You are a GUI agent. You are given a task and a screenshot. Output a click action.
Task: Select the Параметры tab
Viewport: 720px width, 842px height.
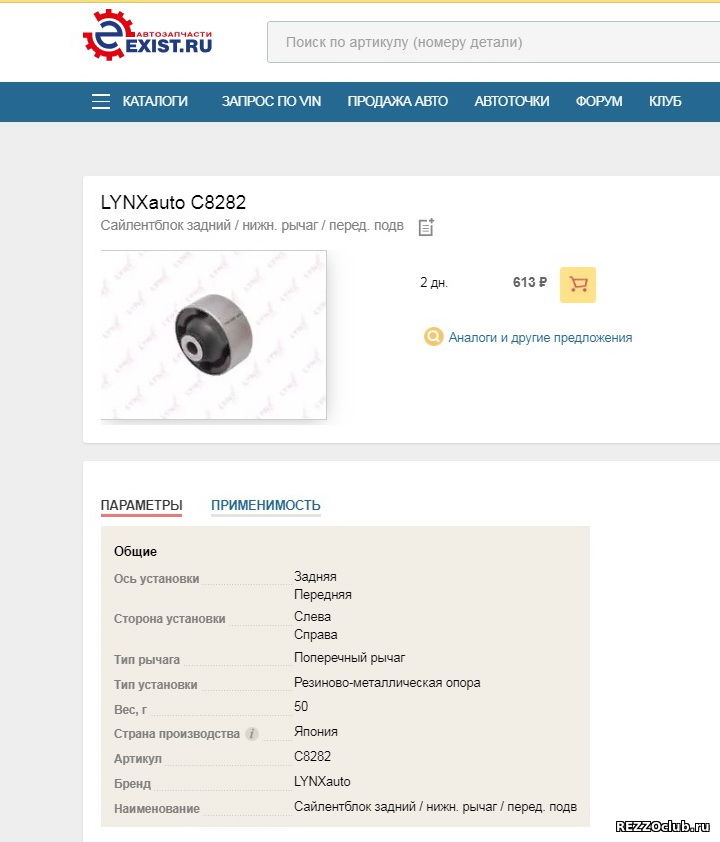[x=142, y=505]
